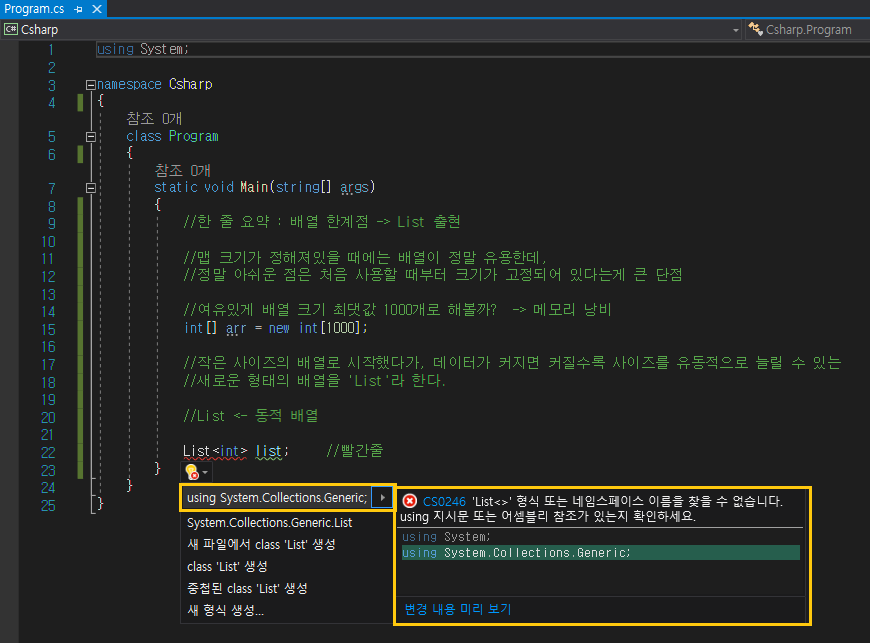Click the C# project icon by Csharp

coord(11,29)
